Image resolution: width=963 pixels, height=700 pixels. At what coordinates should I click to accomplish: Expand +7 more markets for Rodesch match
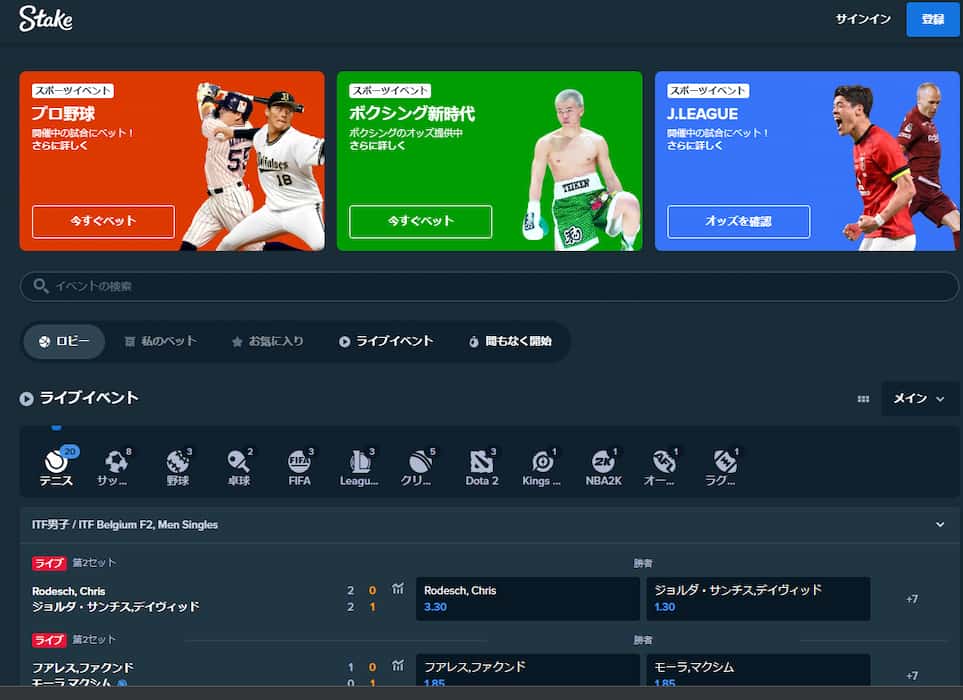coord(912,599)
